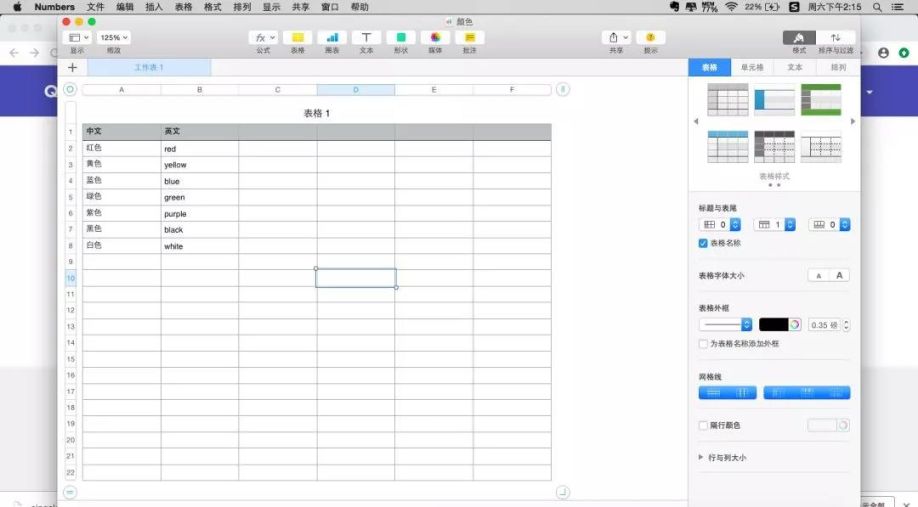918x507 pixels.
Task: Adjust the 0.35 磅 outline width stepper
Action: point(846,325)
